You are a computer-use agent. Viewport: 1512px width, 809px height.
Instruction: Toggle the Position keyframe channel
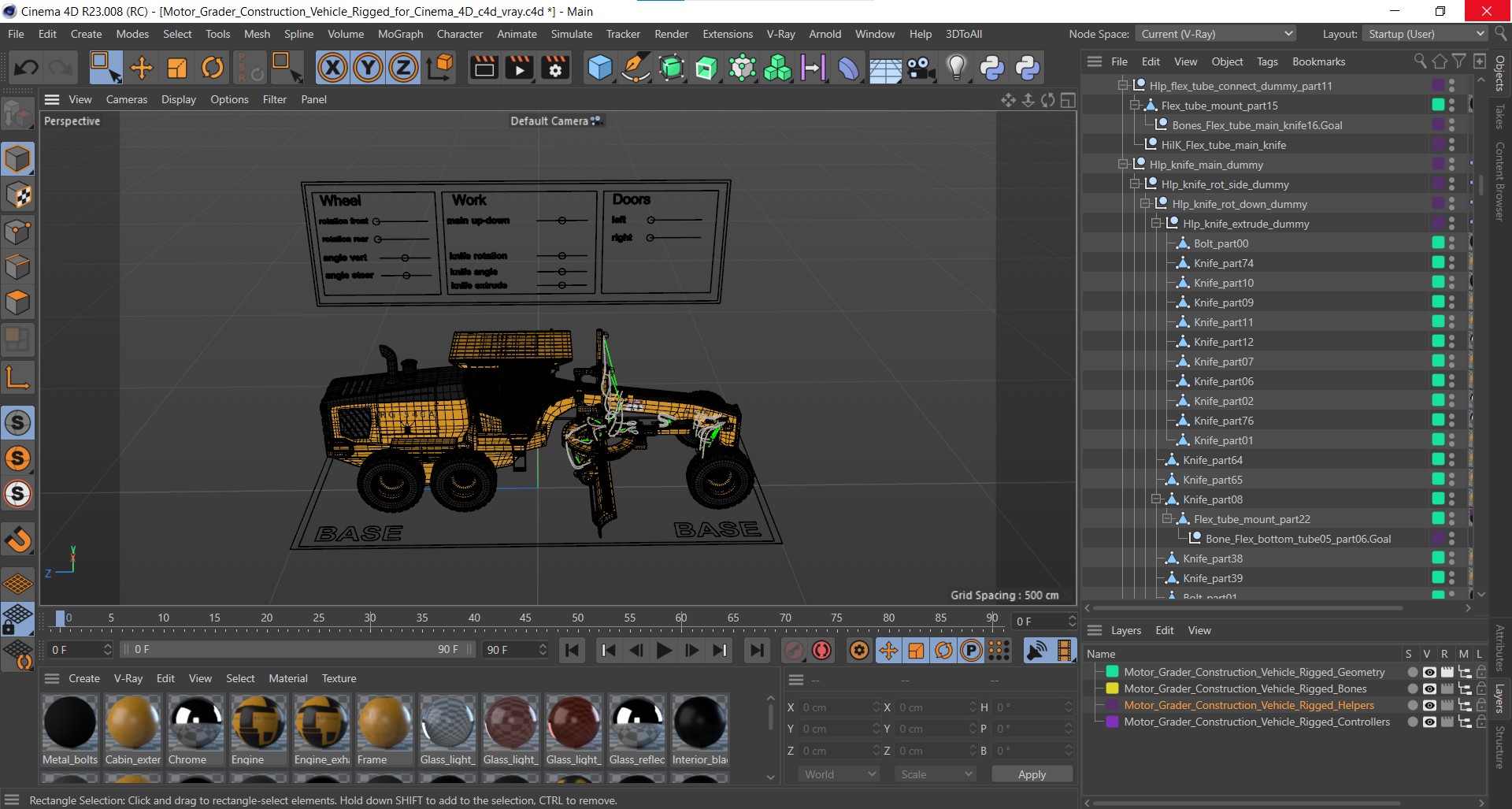(x=888, y=650)
